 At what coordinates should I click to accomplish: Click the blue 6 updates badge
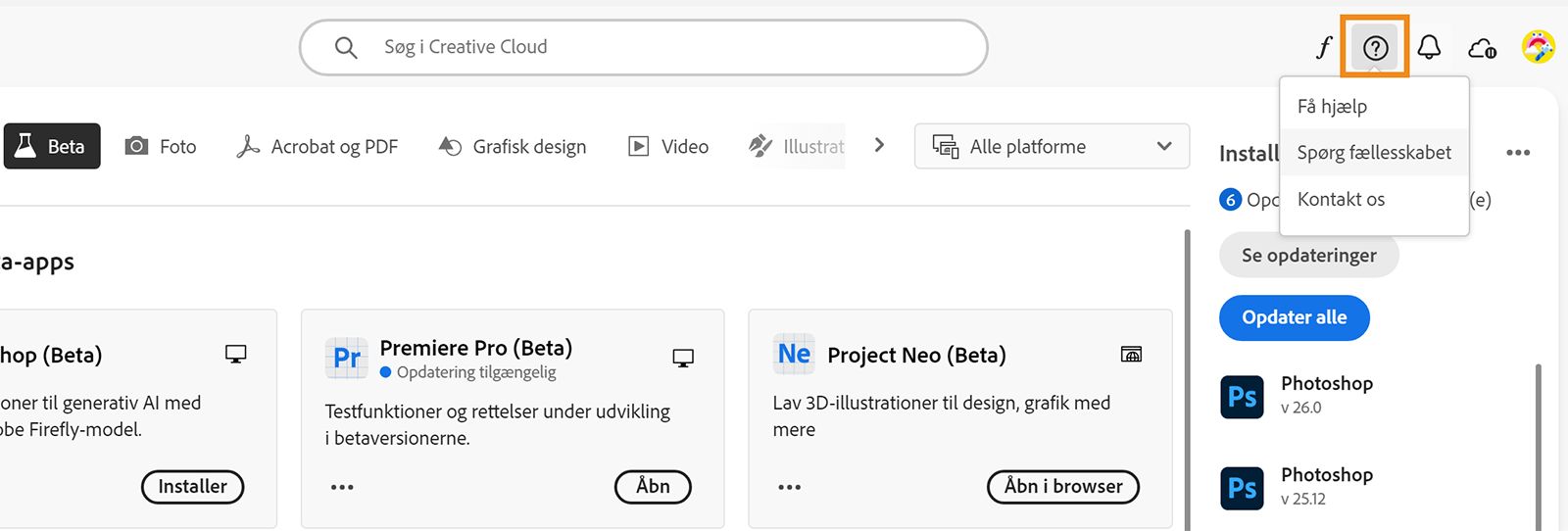tap(1230, 200)
